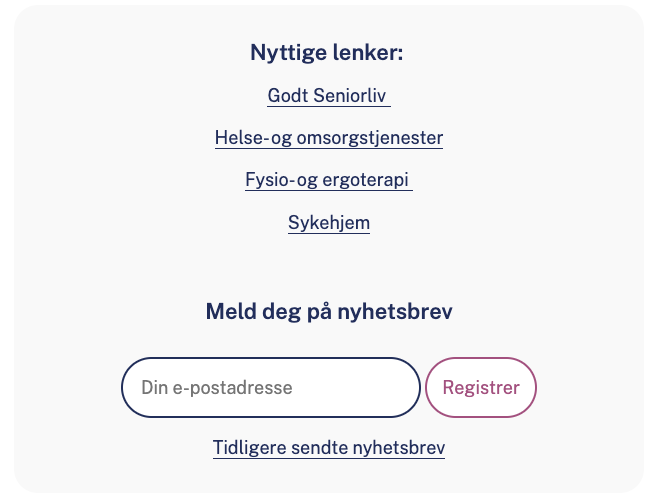The image size is (657, 500).
Task: Visit the Sykehjem link
Action: 328,223
